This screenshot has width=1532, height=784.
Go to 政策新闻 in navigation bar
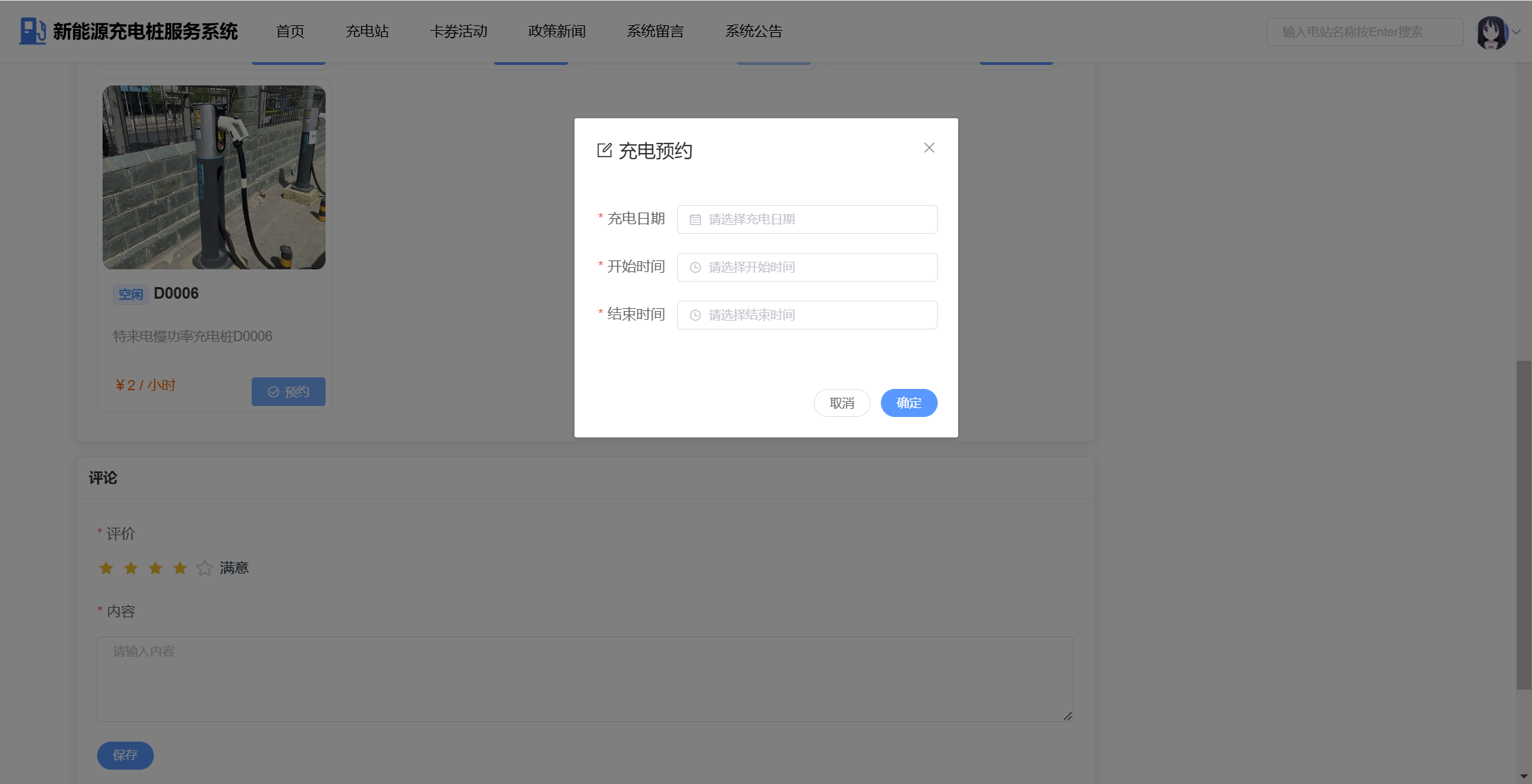pyautogui.click(x=557, y=31)
